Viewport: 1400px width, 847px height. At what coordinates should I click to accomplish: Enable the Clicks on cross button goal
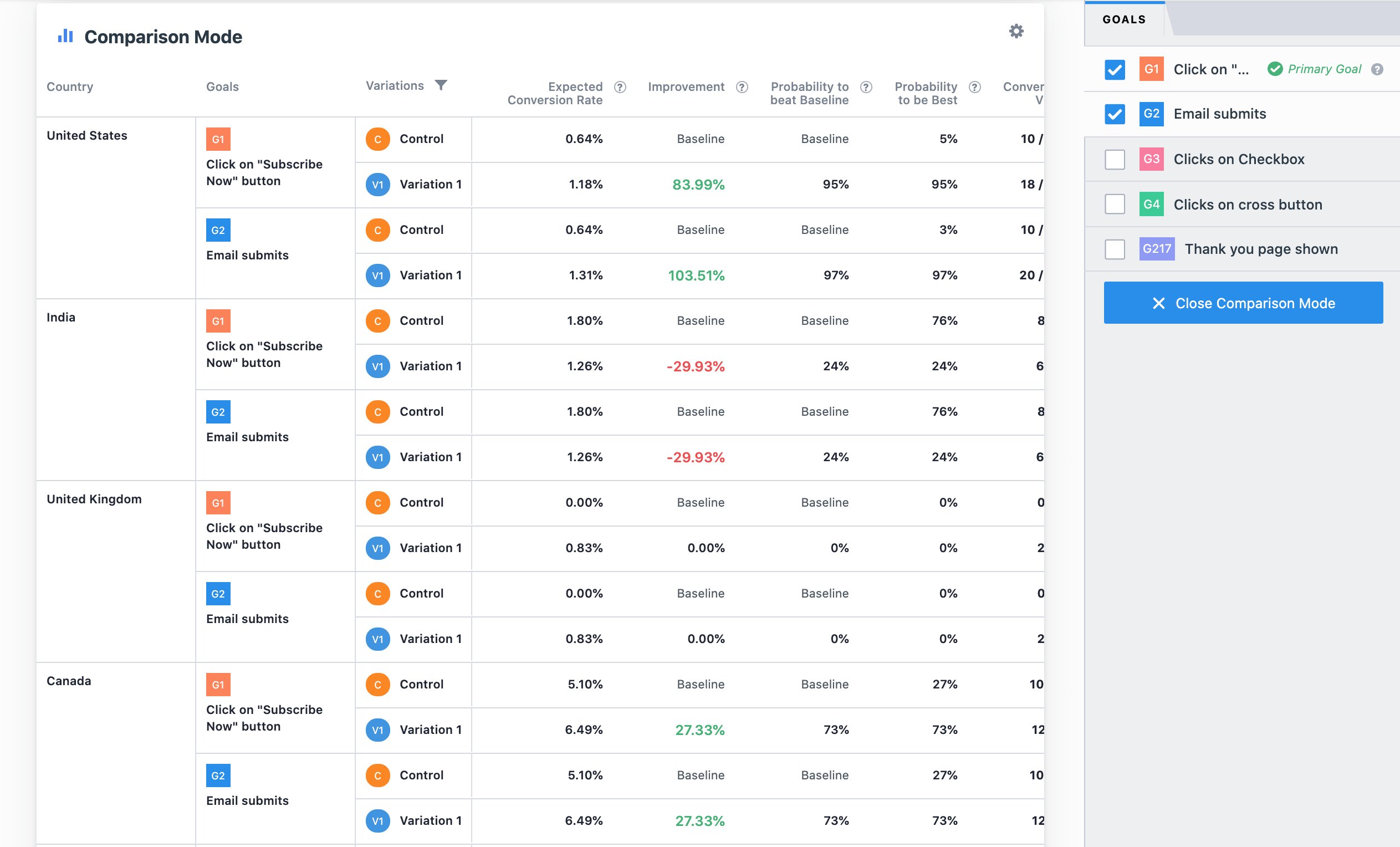click(x=1115, y=204)
